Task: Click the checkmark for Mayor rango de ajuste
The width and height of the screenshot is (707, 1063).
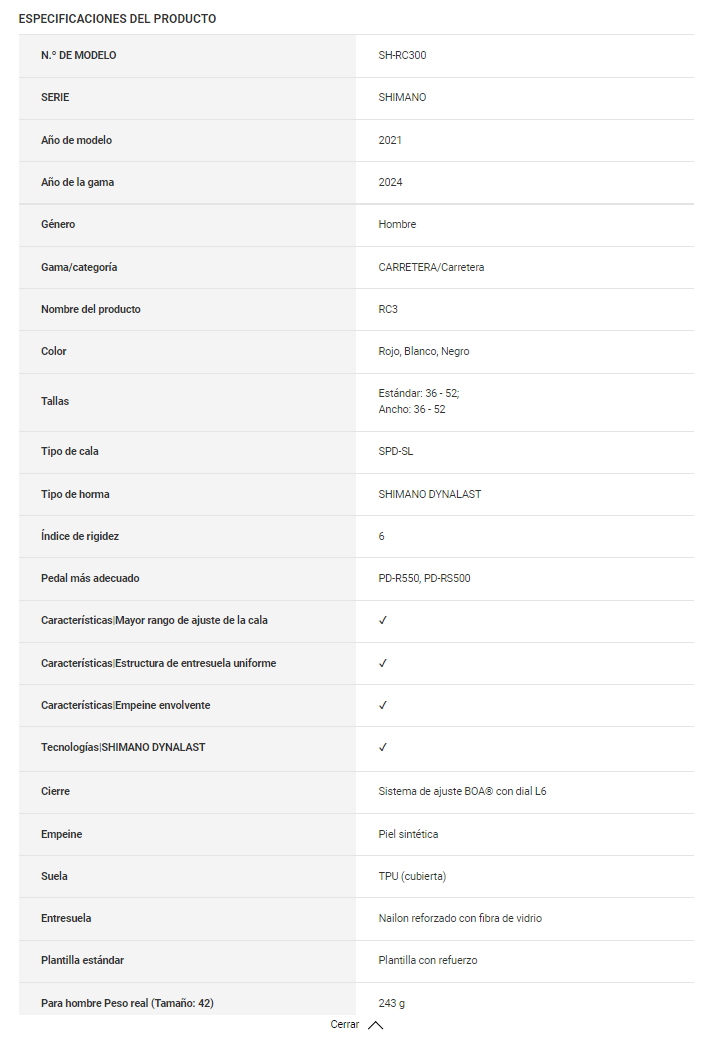Action: click(x=383, y=621)
